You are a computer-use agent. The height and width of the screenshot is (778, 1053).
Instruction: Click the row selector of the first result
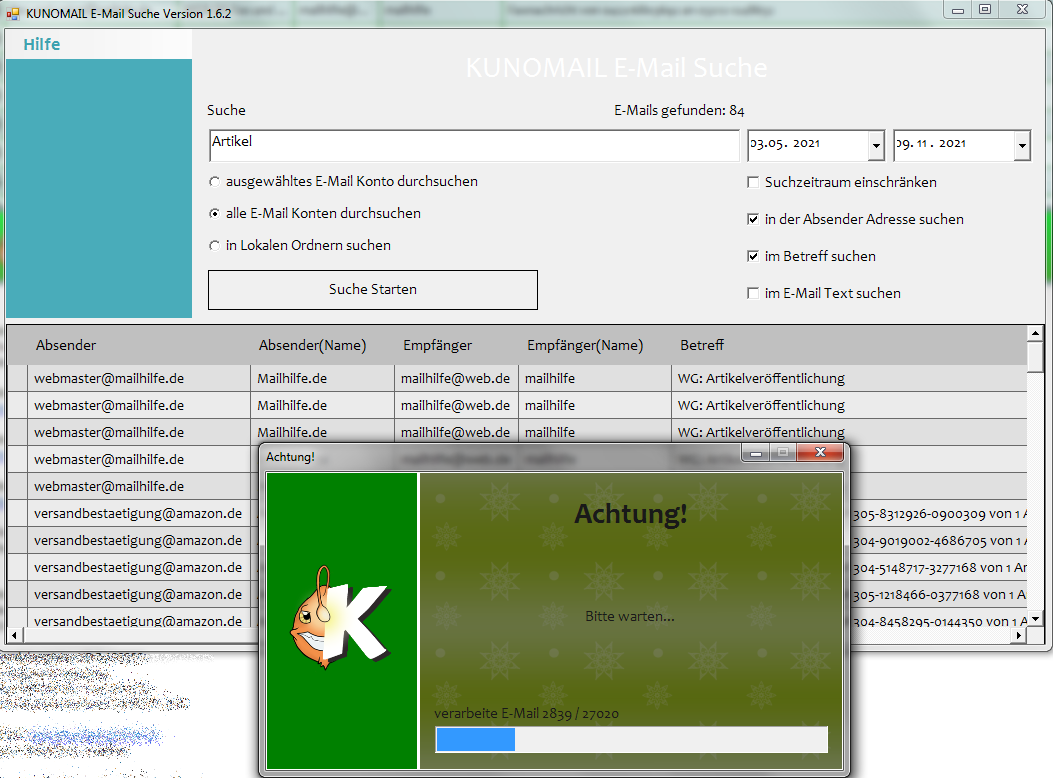tap(17, 379)
